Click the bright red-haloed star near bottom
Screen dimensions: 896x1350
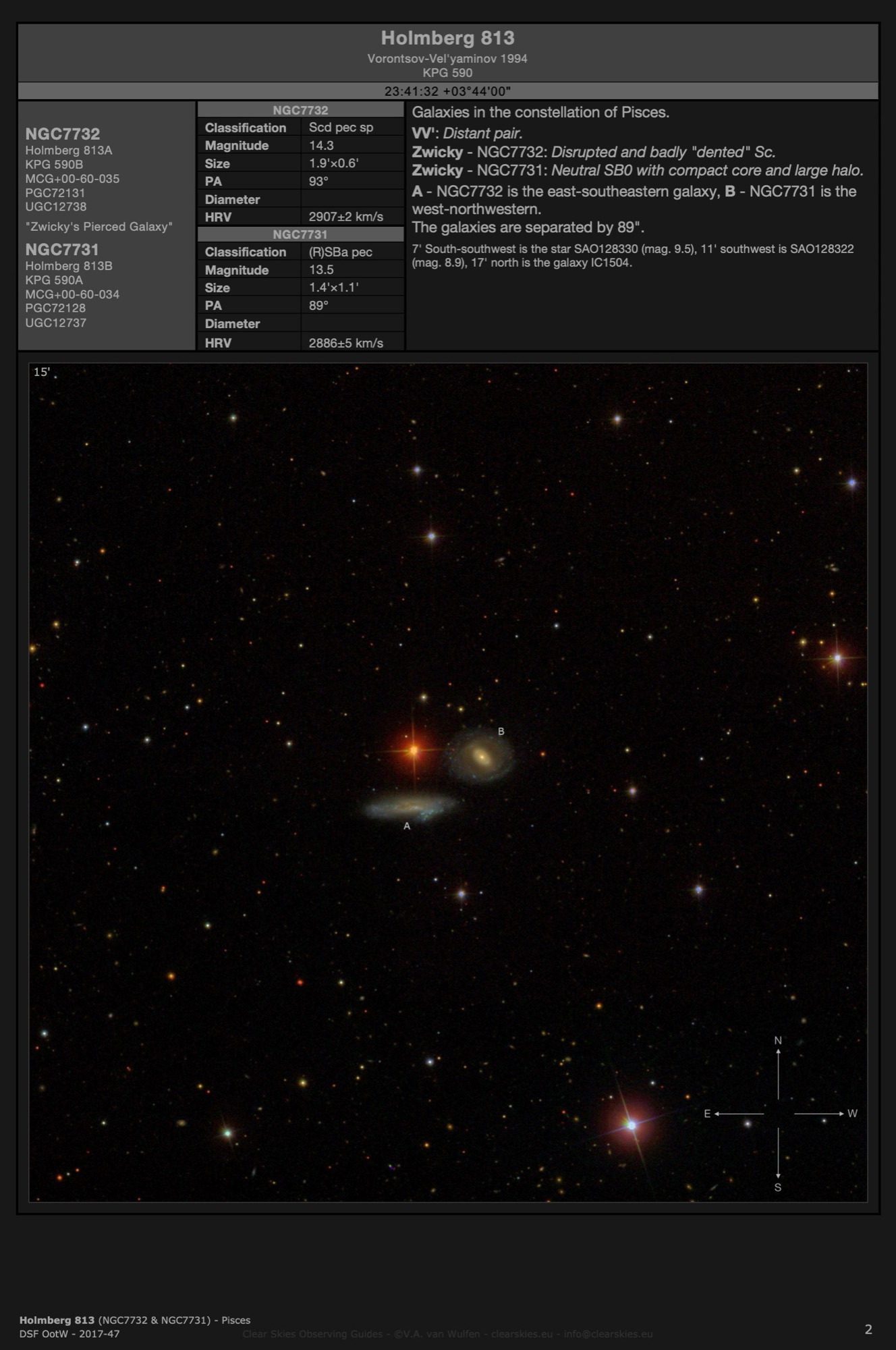pos(631,1125)
